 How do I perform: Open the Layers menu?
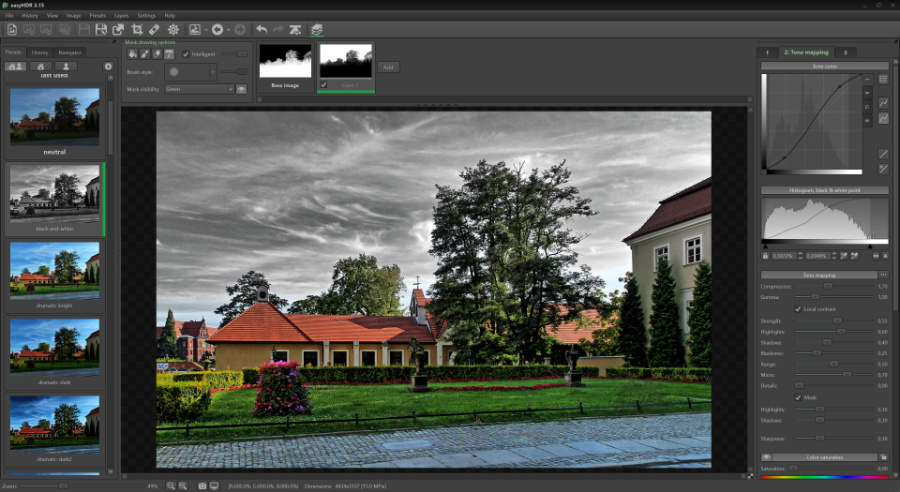121,16
